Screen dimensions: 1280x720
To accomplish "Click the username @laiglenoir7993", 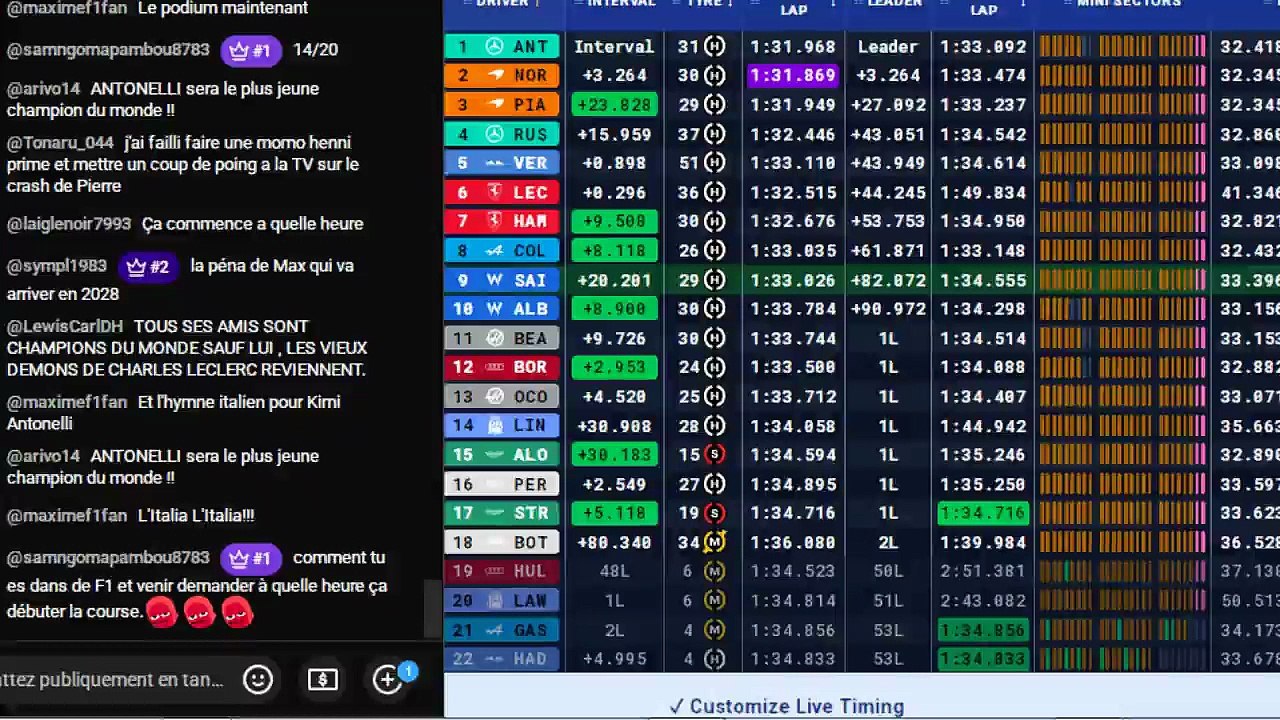I will tap(69, 224).
